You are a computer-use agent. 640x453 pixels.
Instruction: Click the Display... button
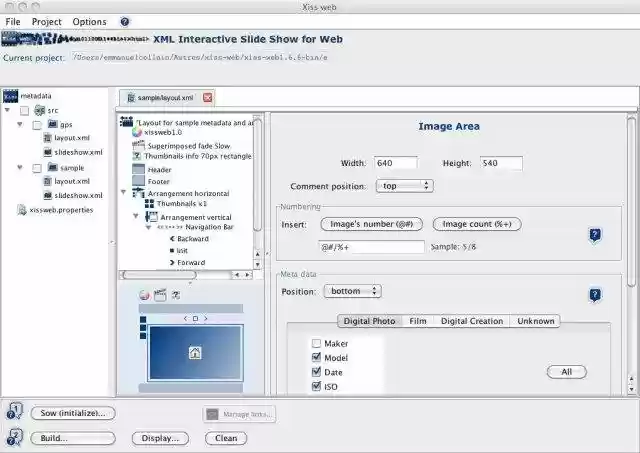coord(160,438)
